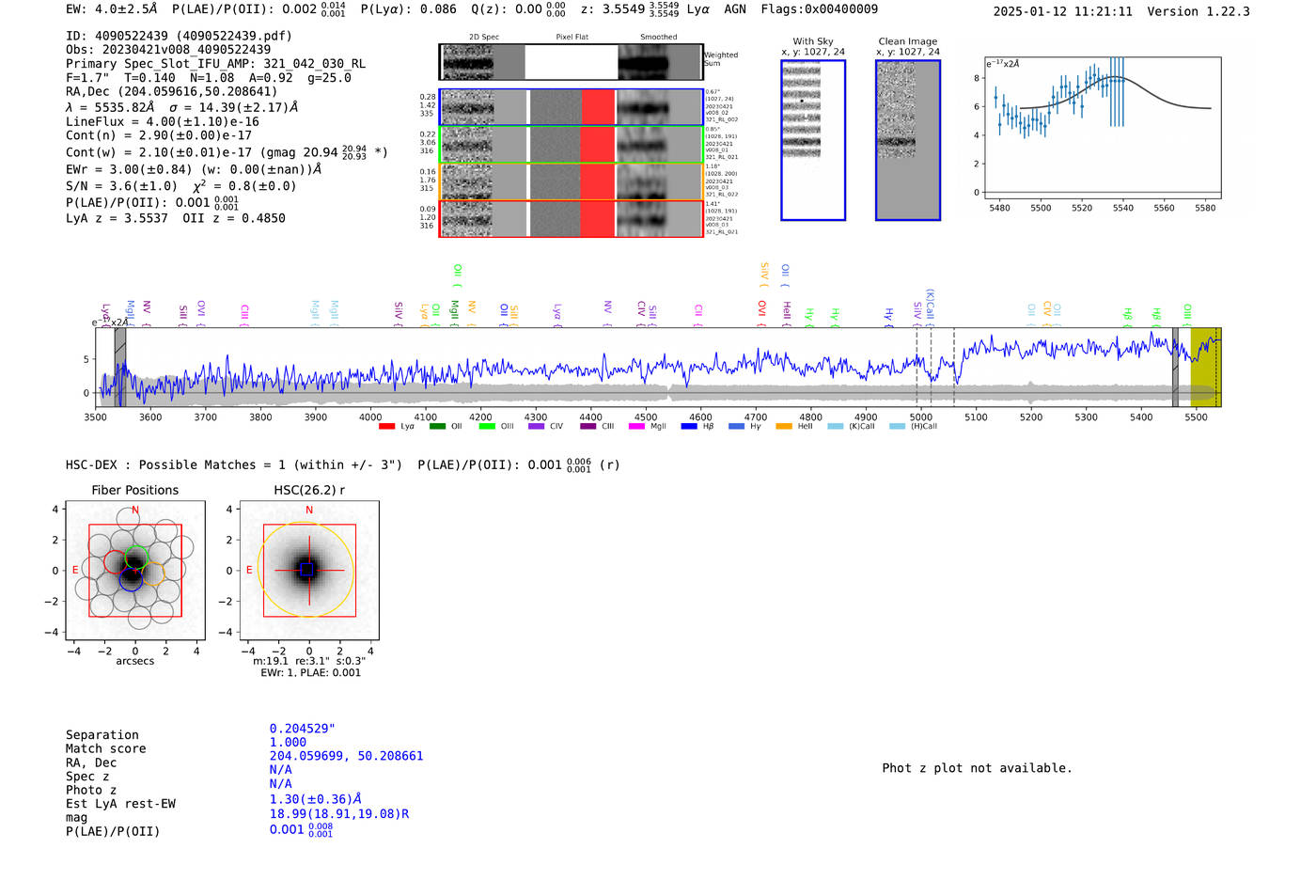Click the 5000 tick on spectrum axis
1316x896 pixels.
(x=920, y=417)
